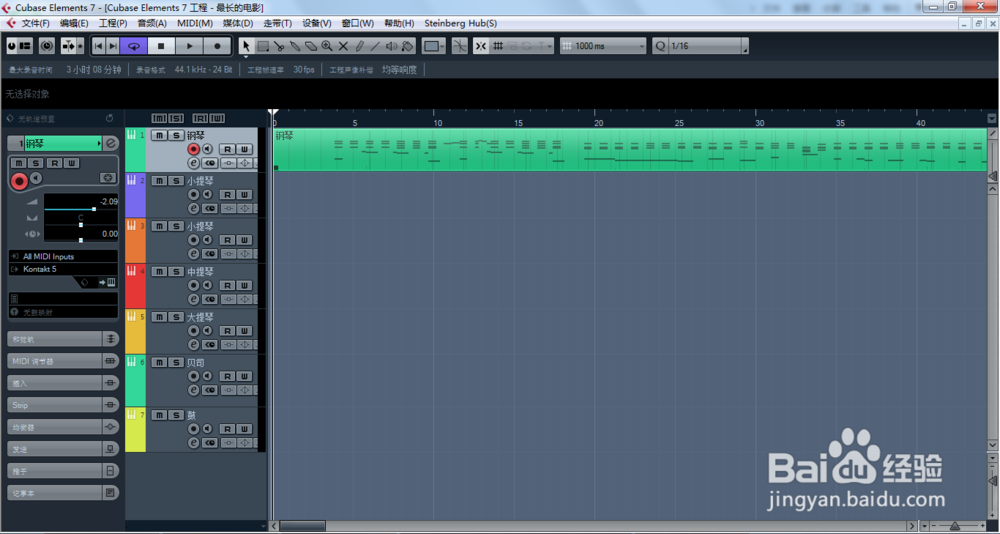Disable record enable on 钢琴 track
The image size is (1000, 534).
193,149
